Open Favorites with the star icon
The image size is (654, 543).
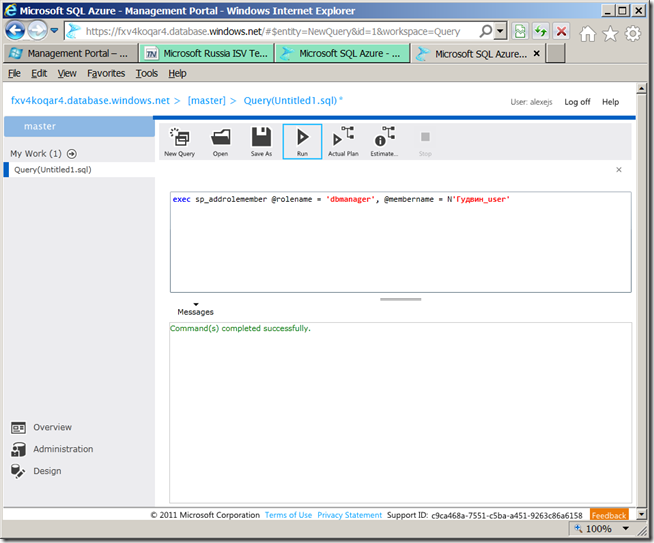tap(610, 33)
